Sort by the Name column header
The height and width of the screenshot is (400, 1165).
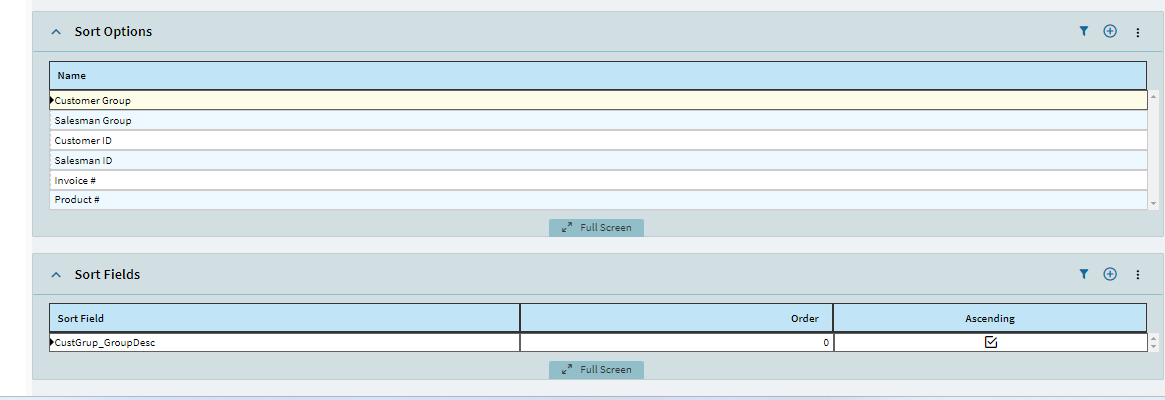[598, 76]
